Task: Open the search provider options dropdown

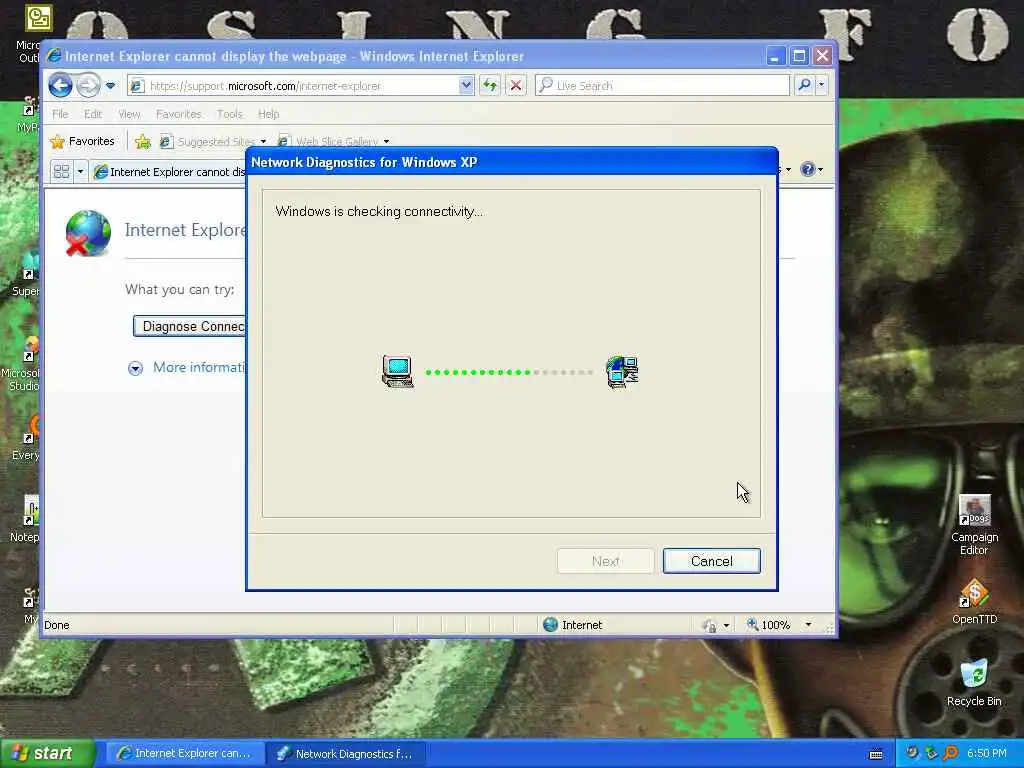Action: pos(822,86)
